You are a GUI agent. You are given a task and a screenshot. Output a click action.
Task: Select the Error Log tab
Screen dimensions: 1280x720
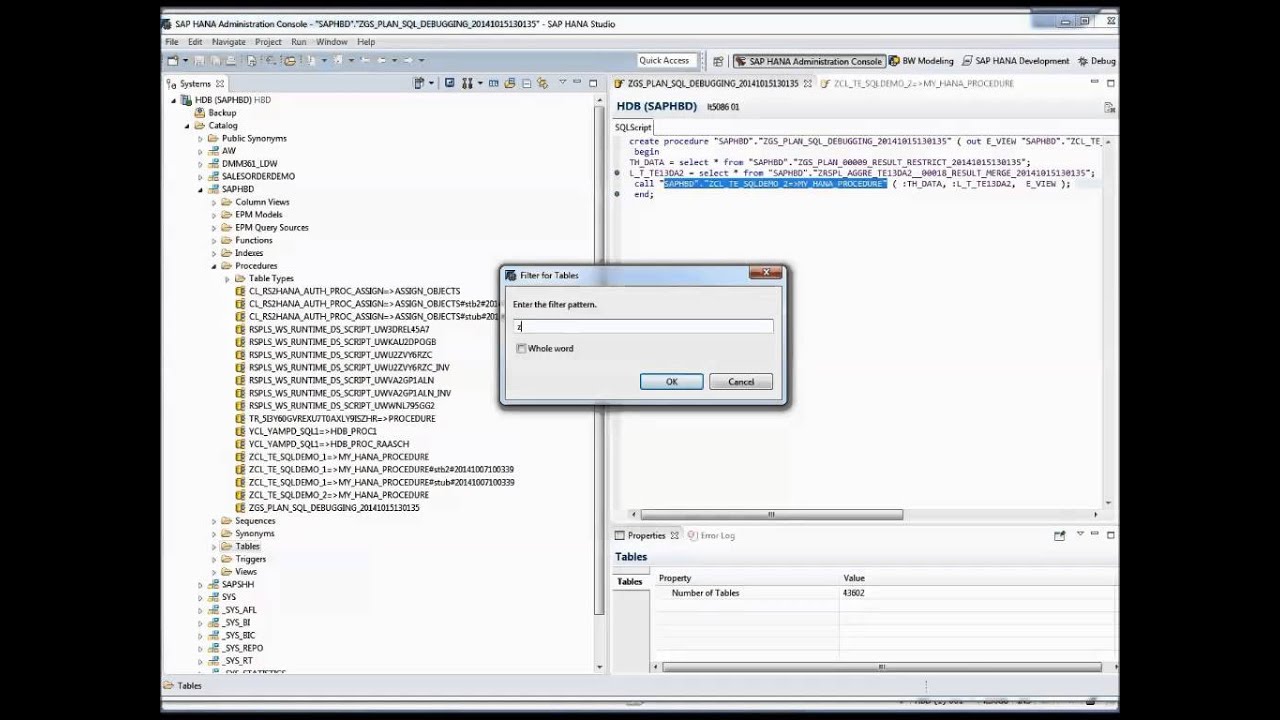click(711, 536)
